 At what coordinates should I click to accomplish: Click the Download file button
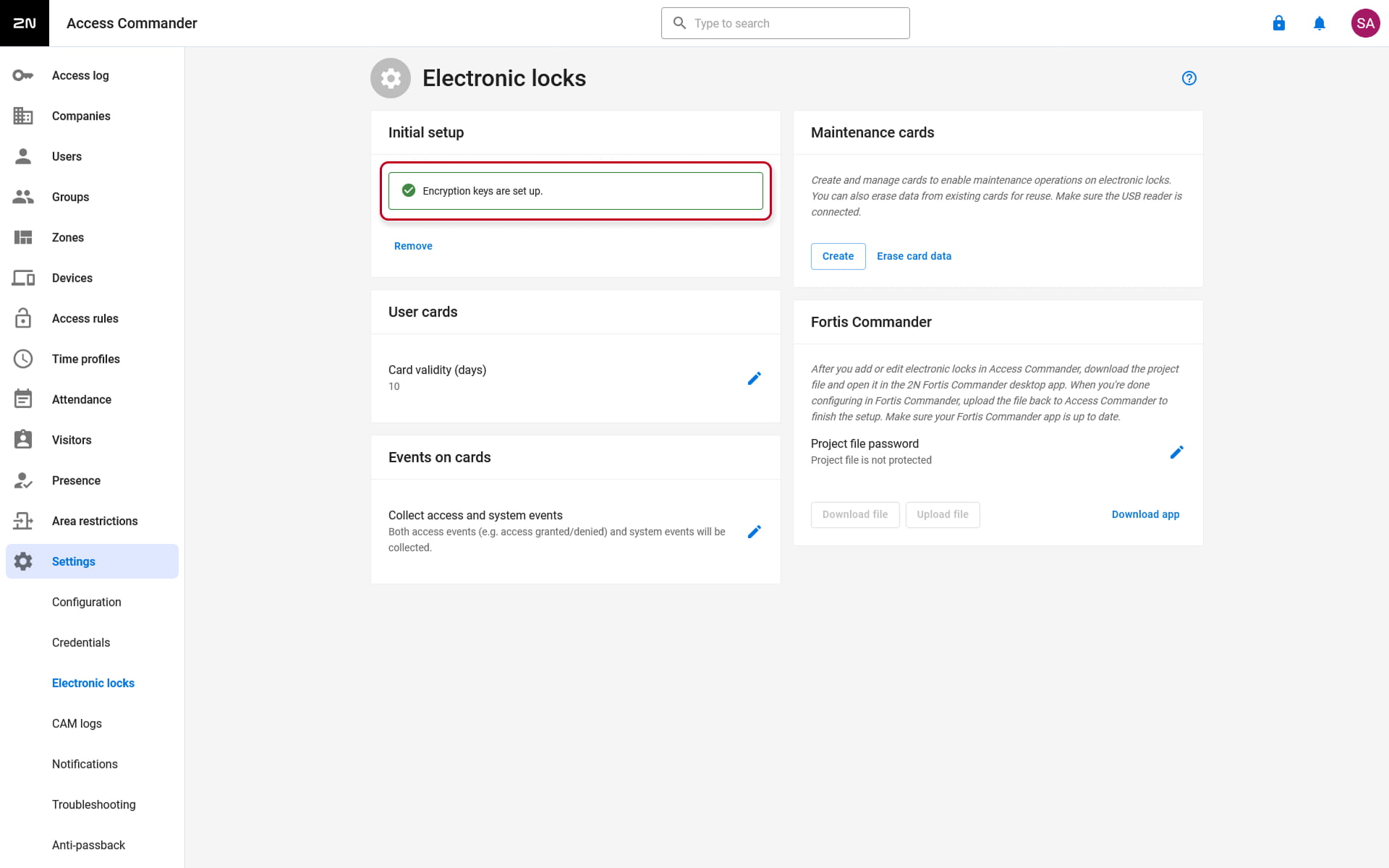854,514
